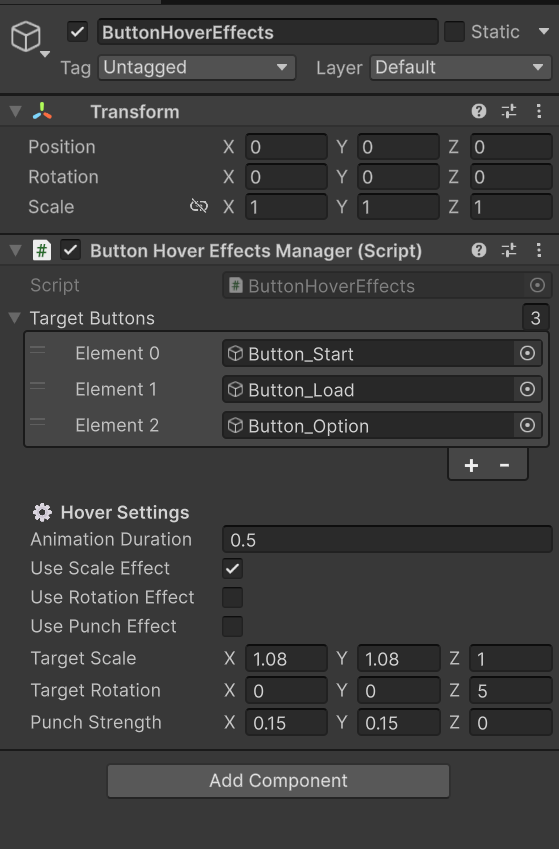This screenshot has width=559, height=849.
Task: Open the Layer dropdown showing Default
Action: [460, 68]
